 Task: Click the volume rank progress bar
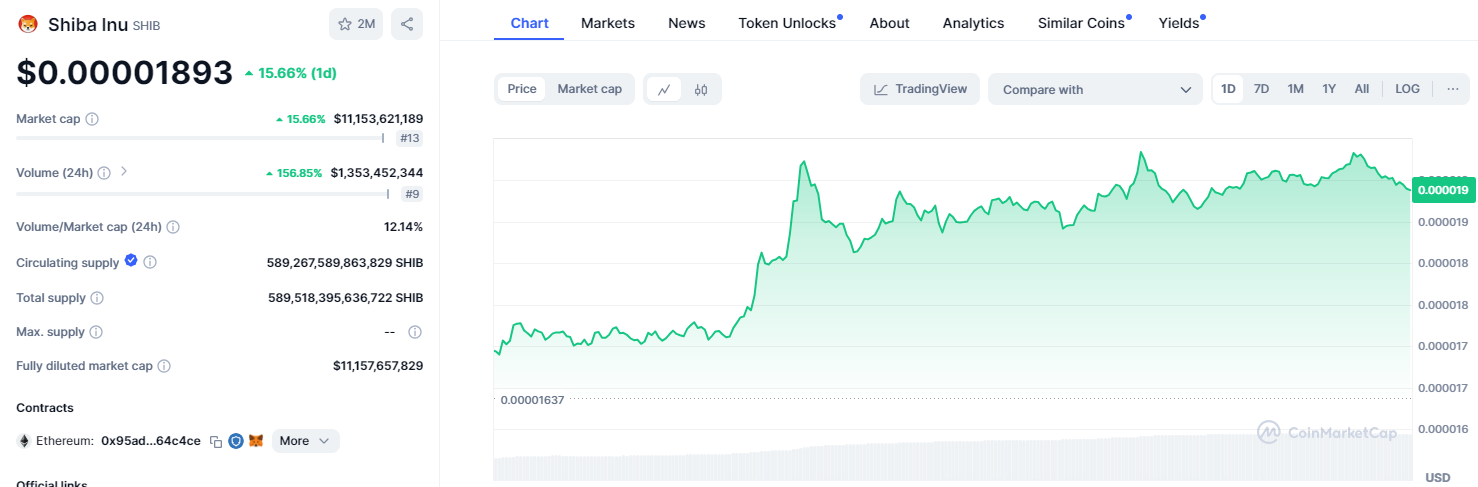pyautogui.click(x=203, y=194)
